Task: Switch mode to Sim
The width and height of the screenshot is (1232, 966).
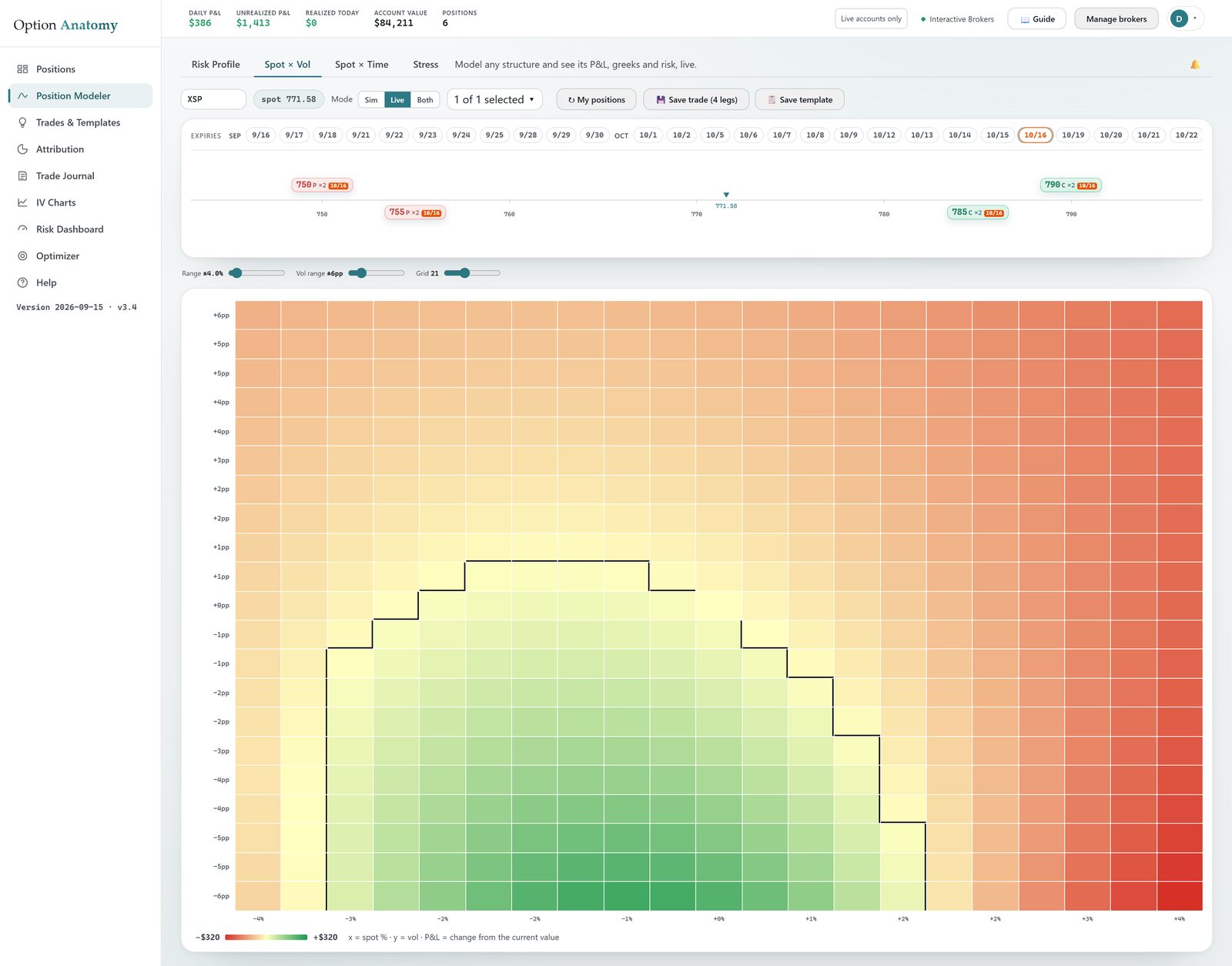Action: pos(371,100)
